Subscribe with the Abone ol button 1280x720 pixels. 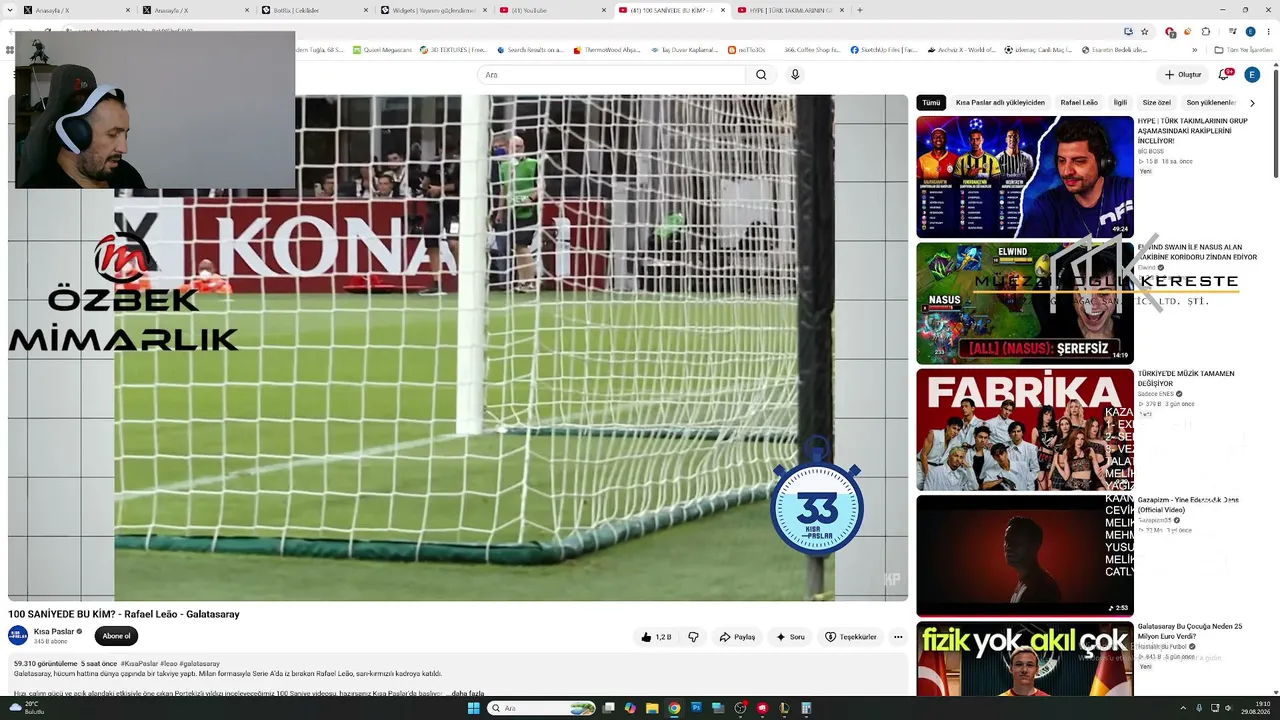tap(116, 636)
